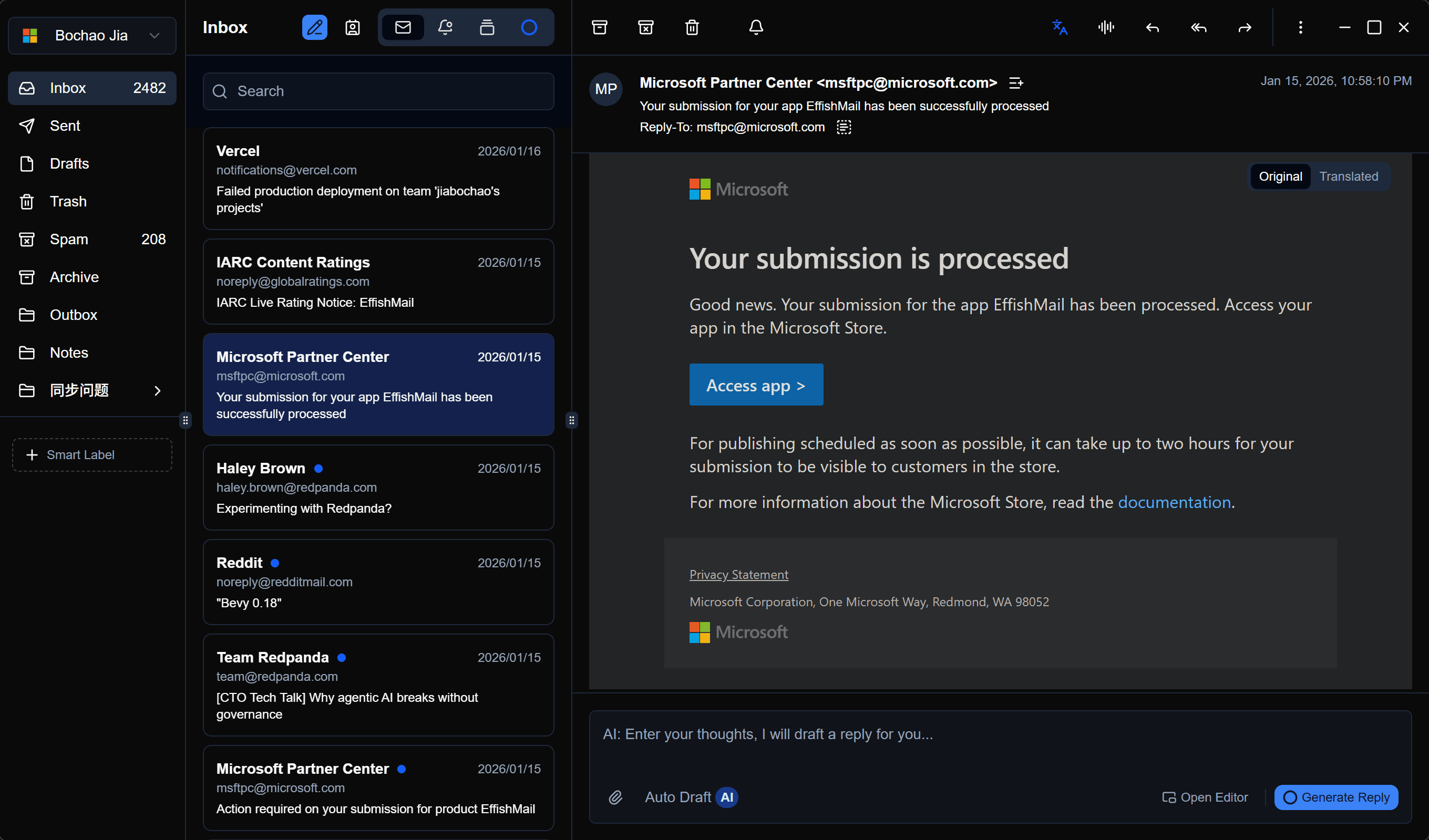The image size is (1429, 840).
Task: Open the contacts panel
Action: [353, 27]
